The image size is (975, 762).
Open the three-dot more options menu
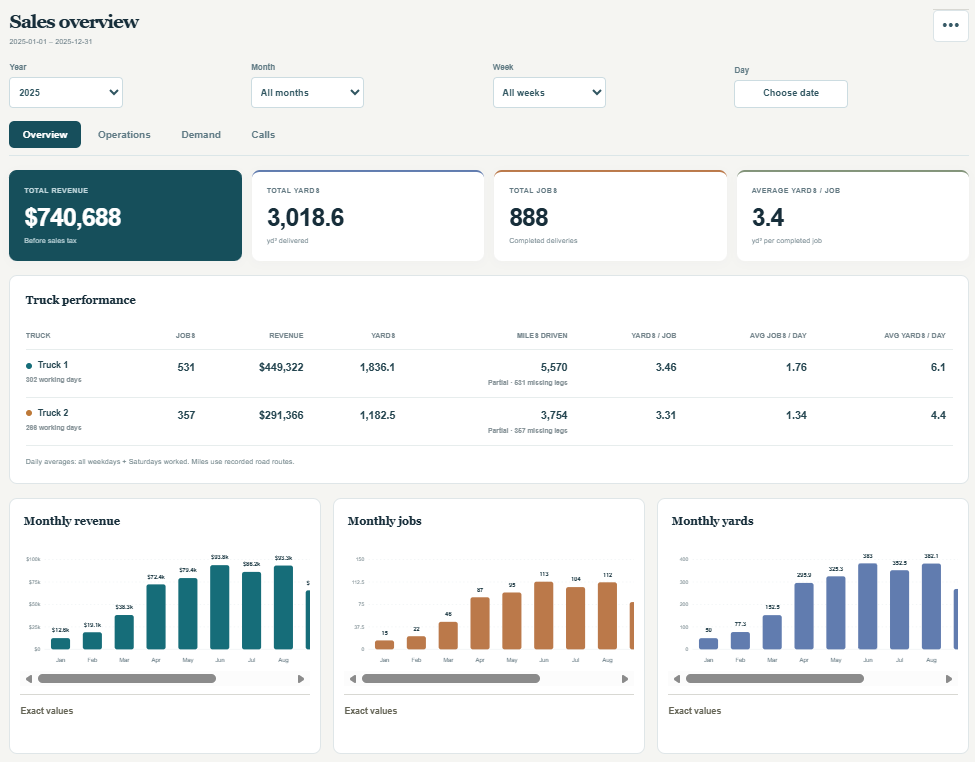point(950,26)
